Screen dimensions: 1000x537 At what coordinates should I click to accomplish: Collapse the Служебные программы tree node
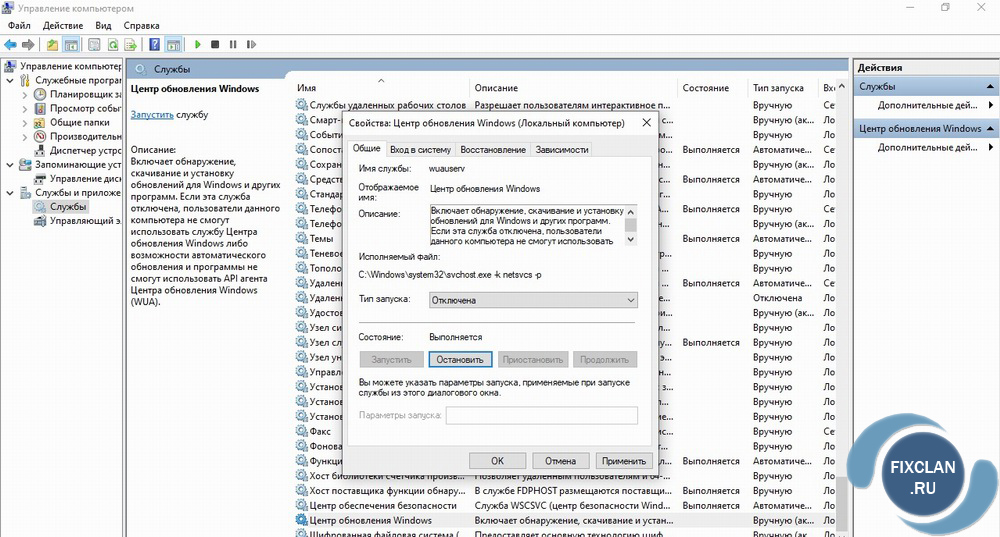[12, 80]
